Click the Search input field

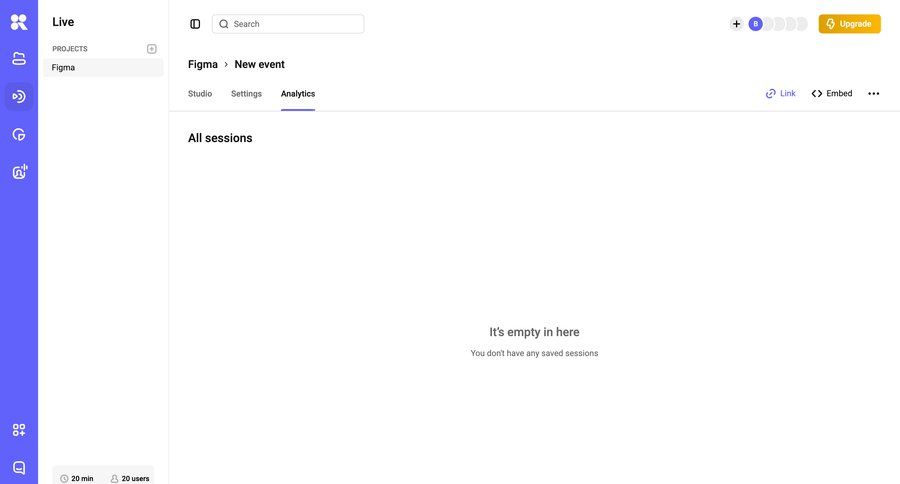288,24
